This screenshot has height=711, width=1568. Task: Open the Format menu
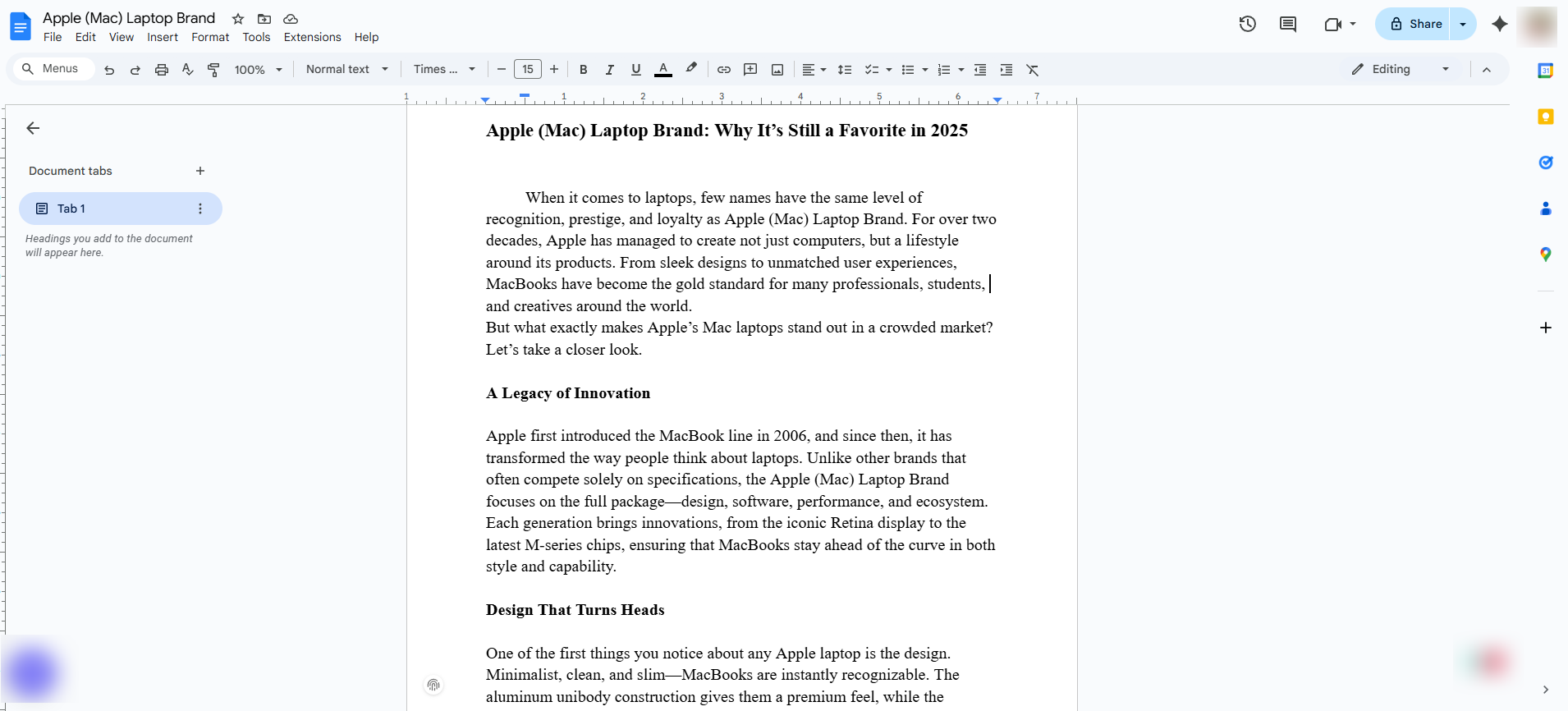[210, 37]
